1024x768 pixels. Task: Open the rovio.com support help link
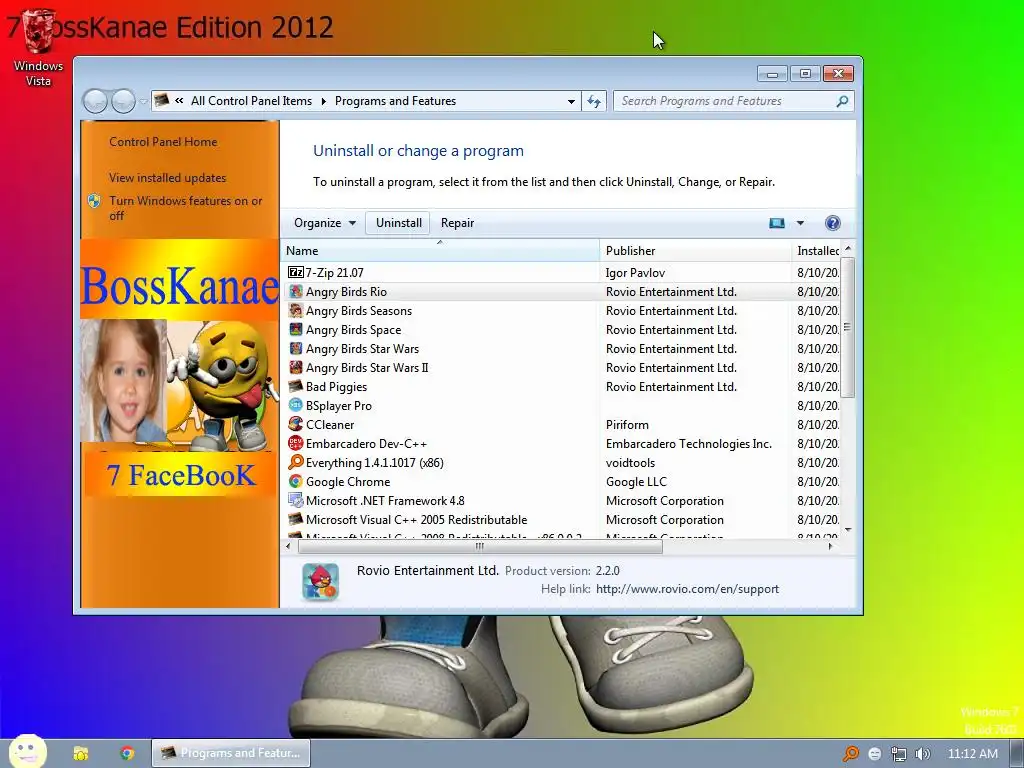(687, 589)
